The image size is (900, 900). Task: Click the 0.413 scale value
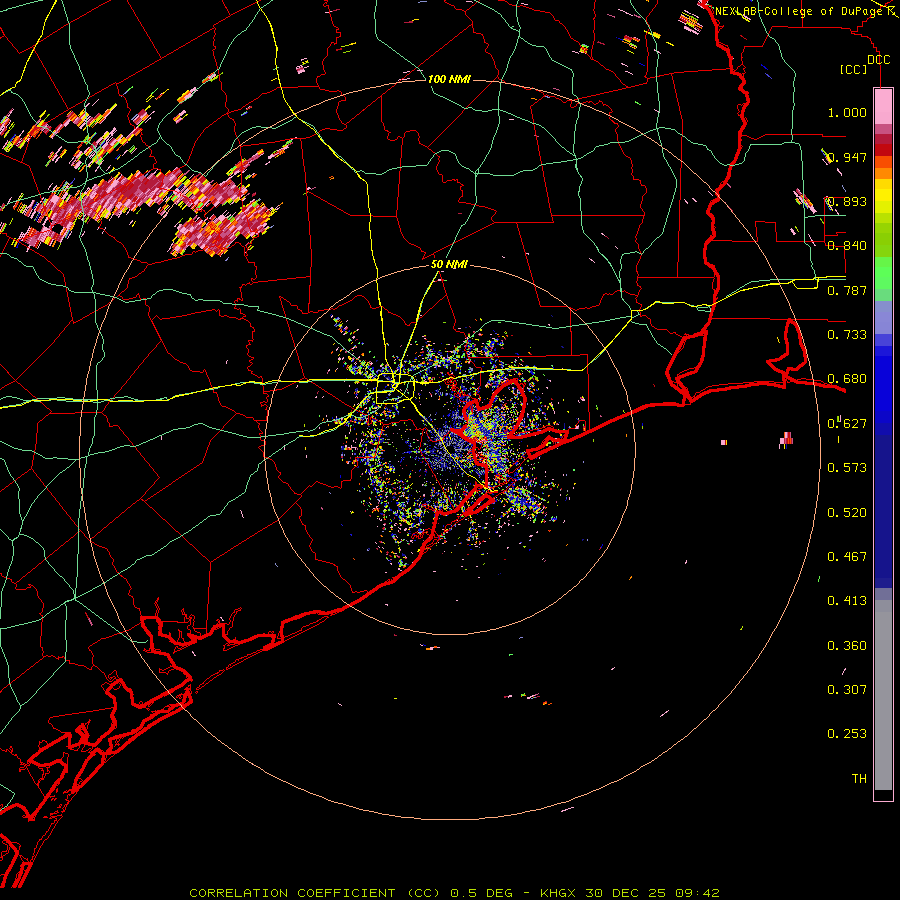(847, 601)
